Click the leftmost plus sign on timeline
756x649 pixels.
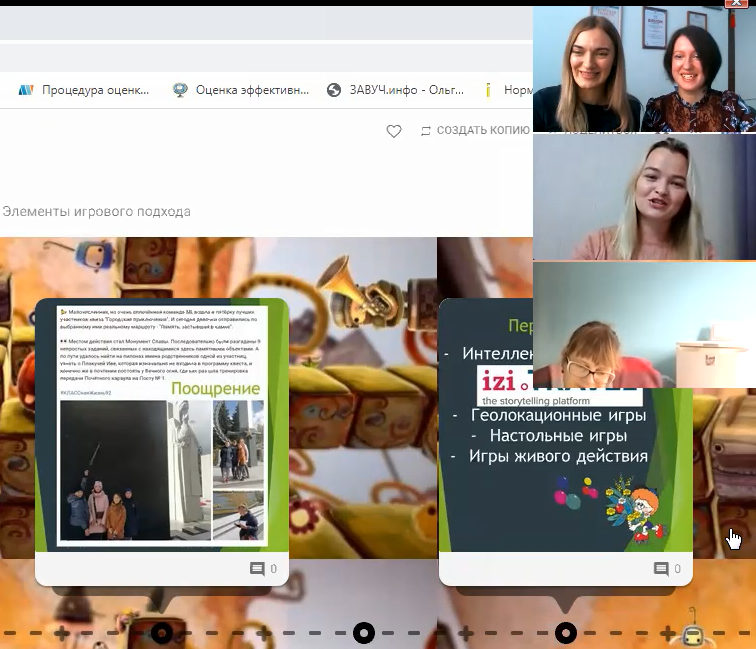61,633
